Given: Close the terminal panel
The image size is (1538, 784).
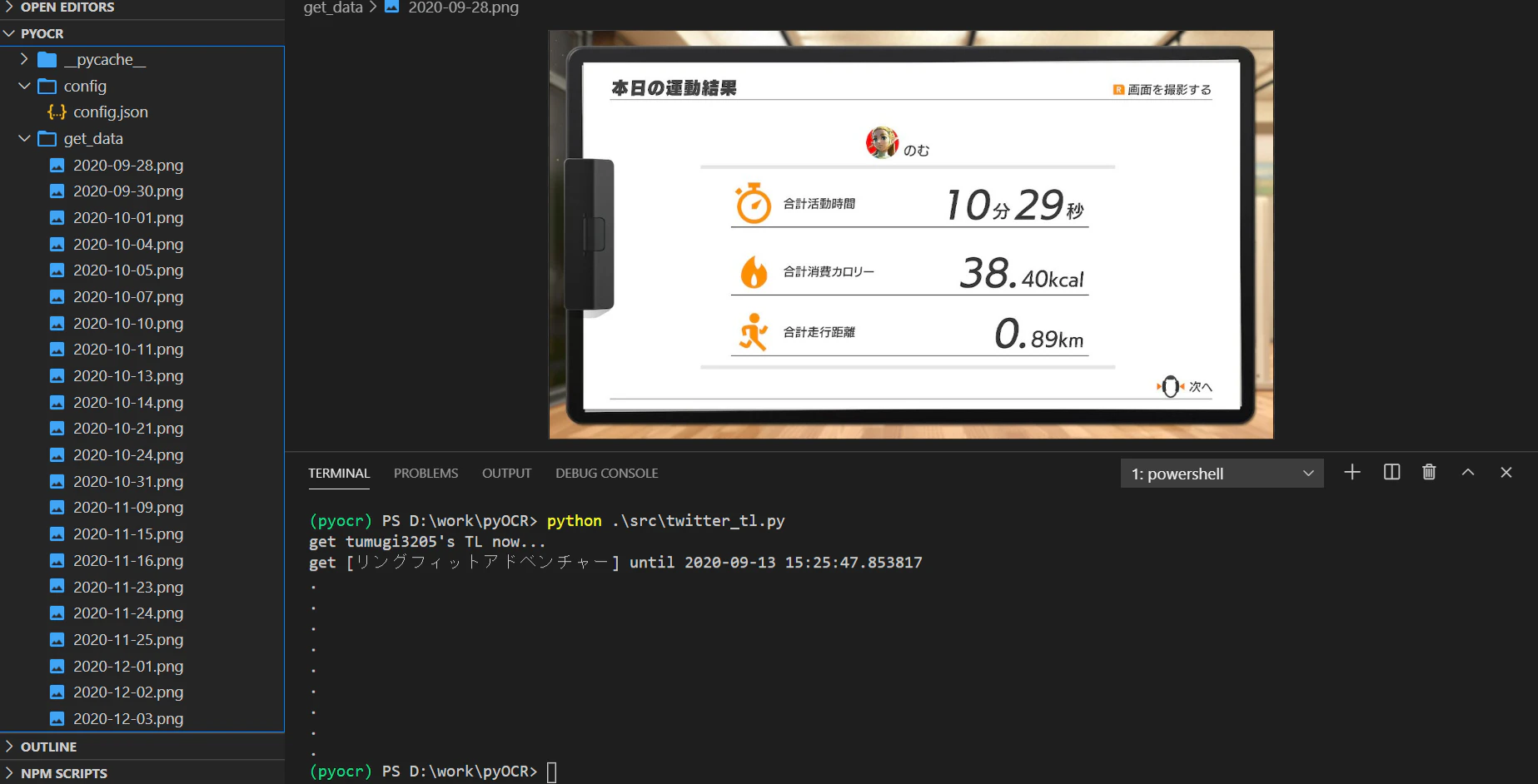Looking at the screenshot, I should 1506,473.
